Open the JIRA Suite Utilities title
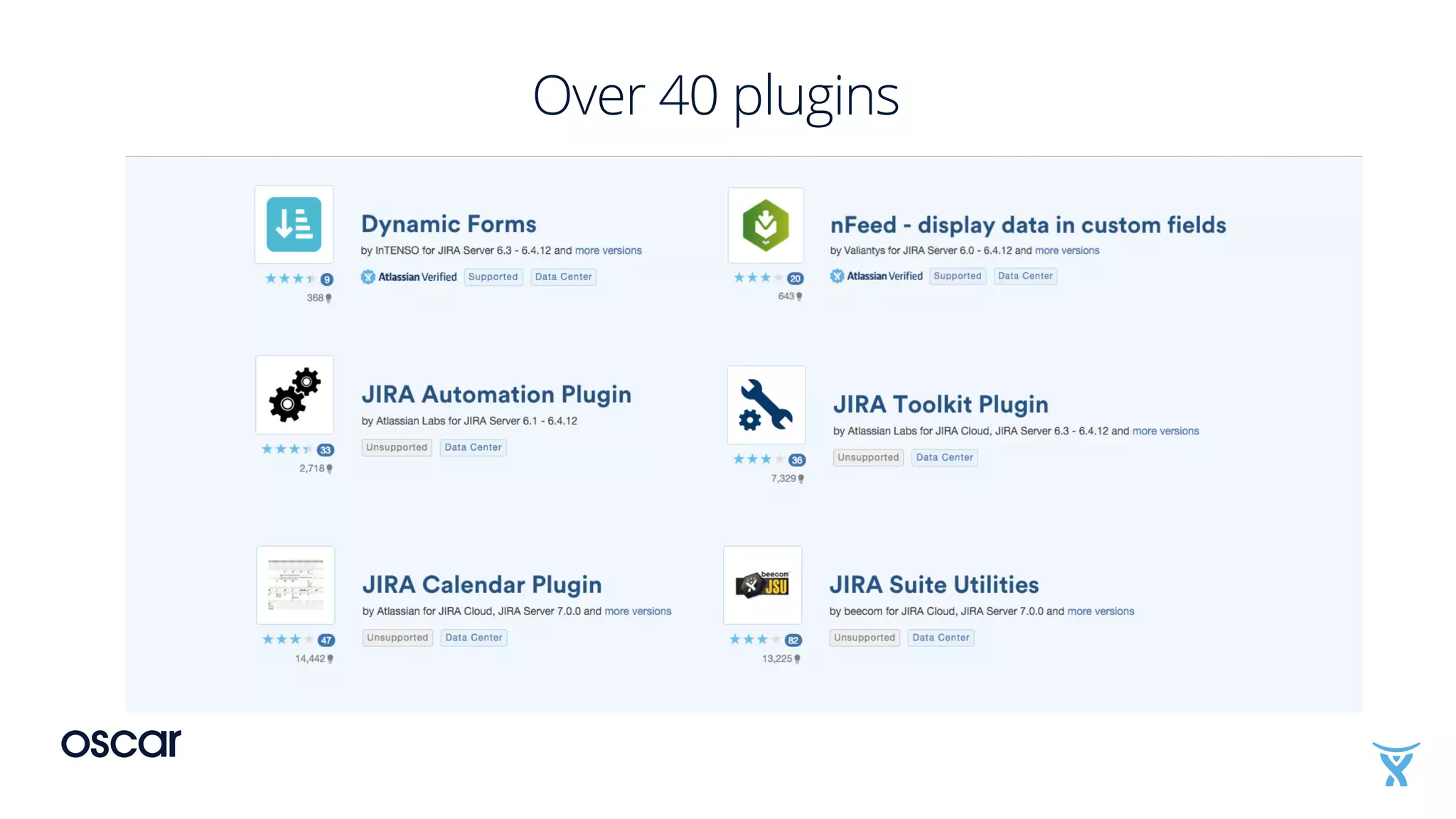The height and width of the screenshot is (819, 1456). pos(934,585)
